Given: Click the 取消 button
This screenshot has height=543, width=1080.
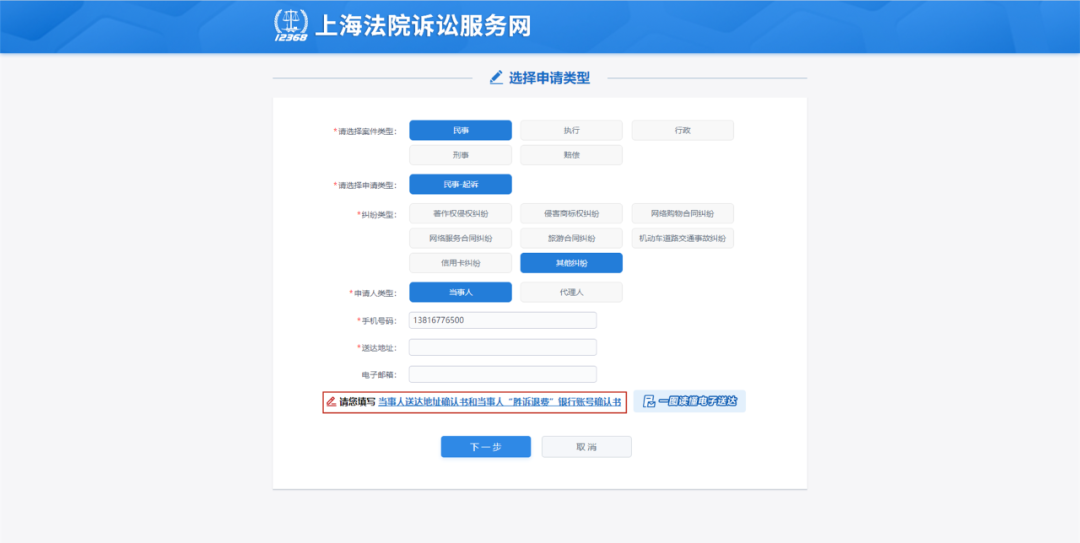Looking at the screenshot, I should click(x=586, y=447).
